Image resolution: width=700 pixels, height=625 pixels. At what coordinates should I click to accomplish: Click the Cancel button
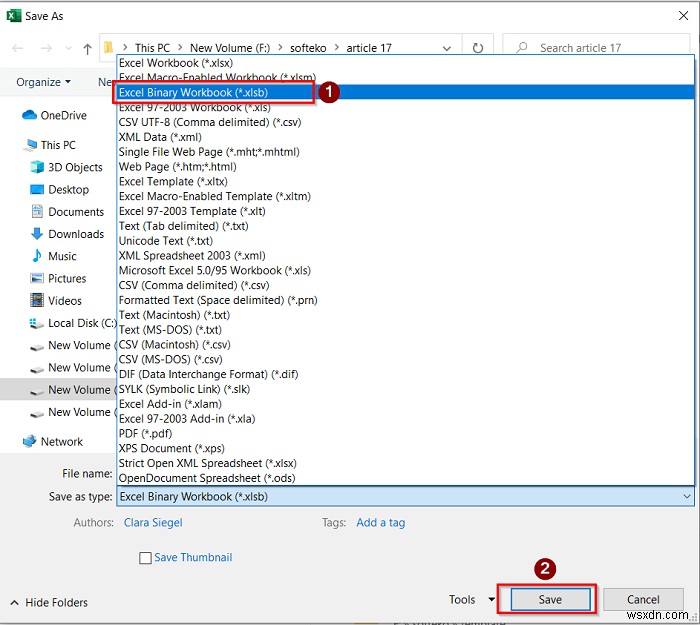pos(643,599)
